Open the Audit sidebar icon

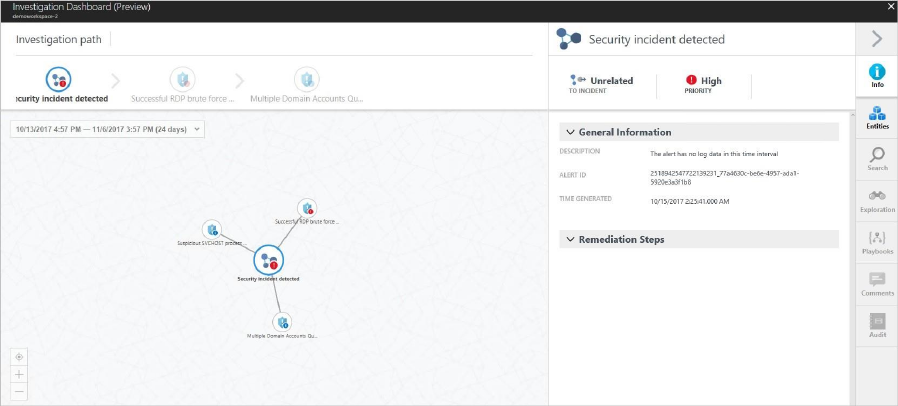(x=877, y=322)
